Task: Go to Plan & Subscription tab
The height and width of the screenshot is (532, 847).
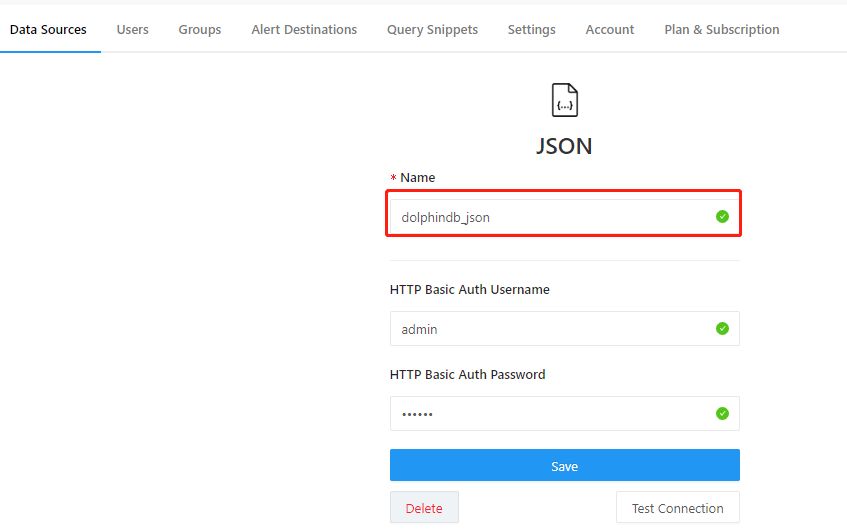Action: coord(721,29)
